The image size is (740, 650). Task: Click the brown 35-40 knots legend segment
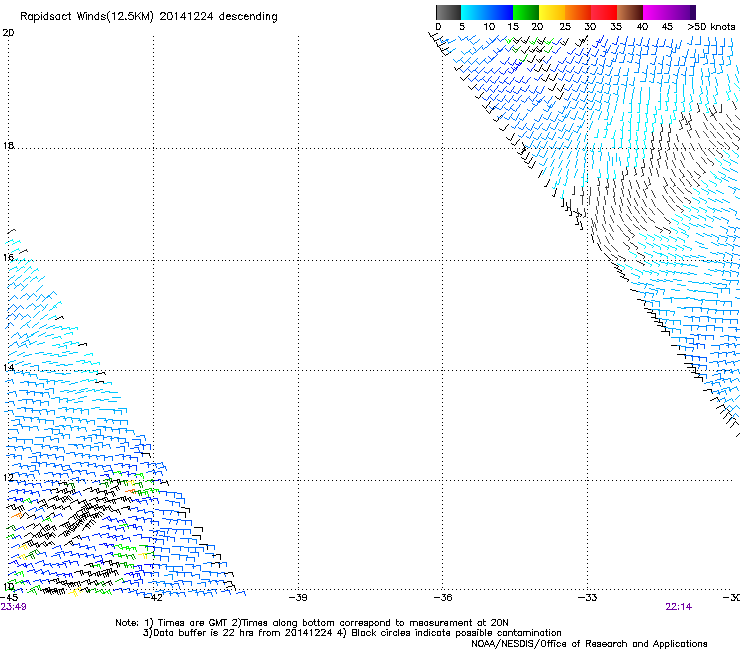630,12
